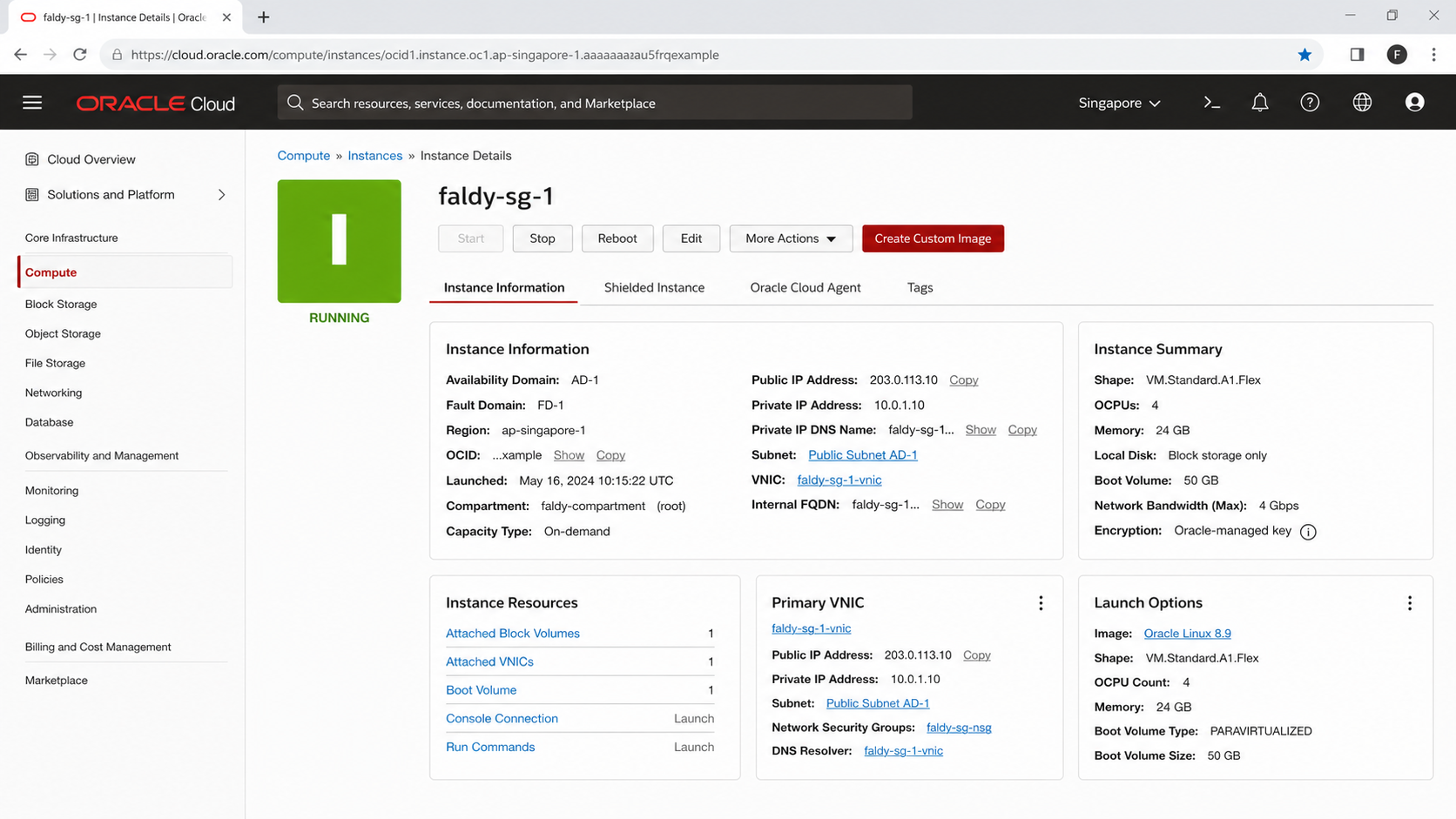
Task: Click the browser address bar URL
Action: [425, 55]
